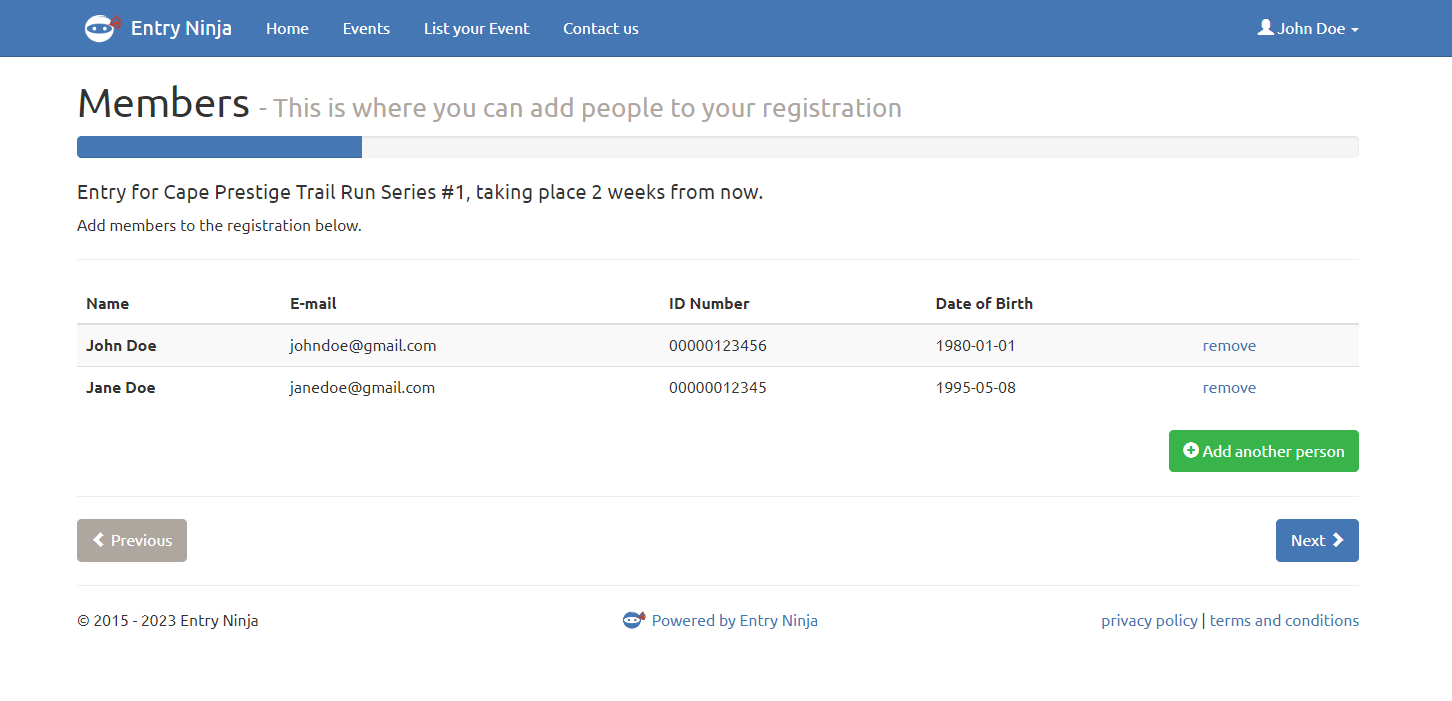Click the right chevron on Next button
The height and width of the screenshot is (701, 1452).
1338,540
